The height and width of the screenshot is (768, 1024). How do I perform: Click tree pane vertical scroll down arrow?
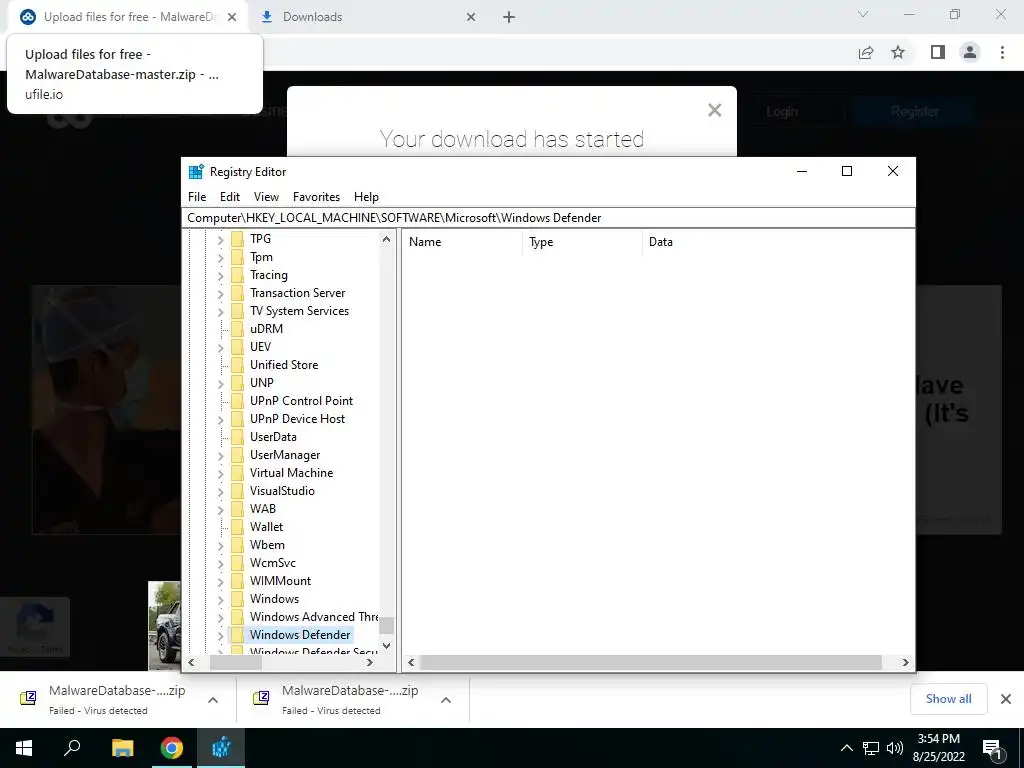click(387, 646)
